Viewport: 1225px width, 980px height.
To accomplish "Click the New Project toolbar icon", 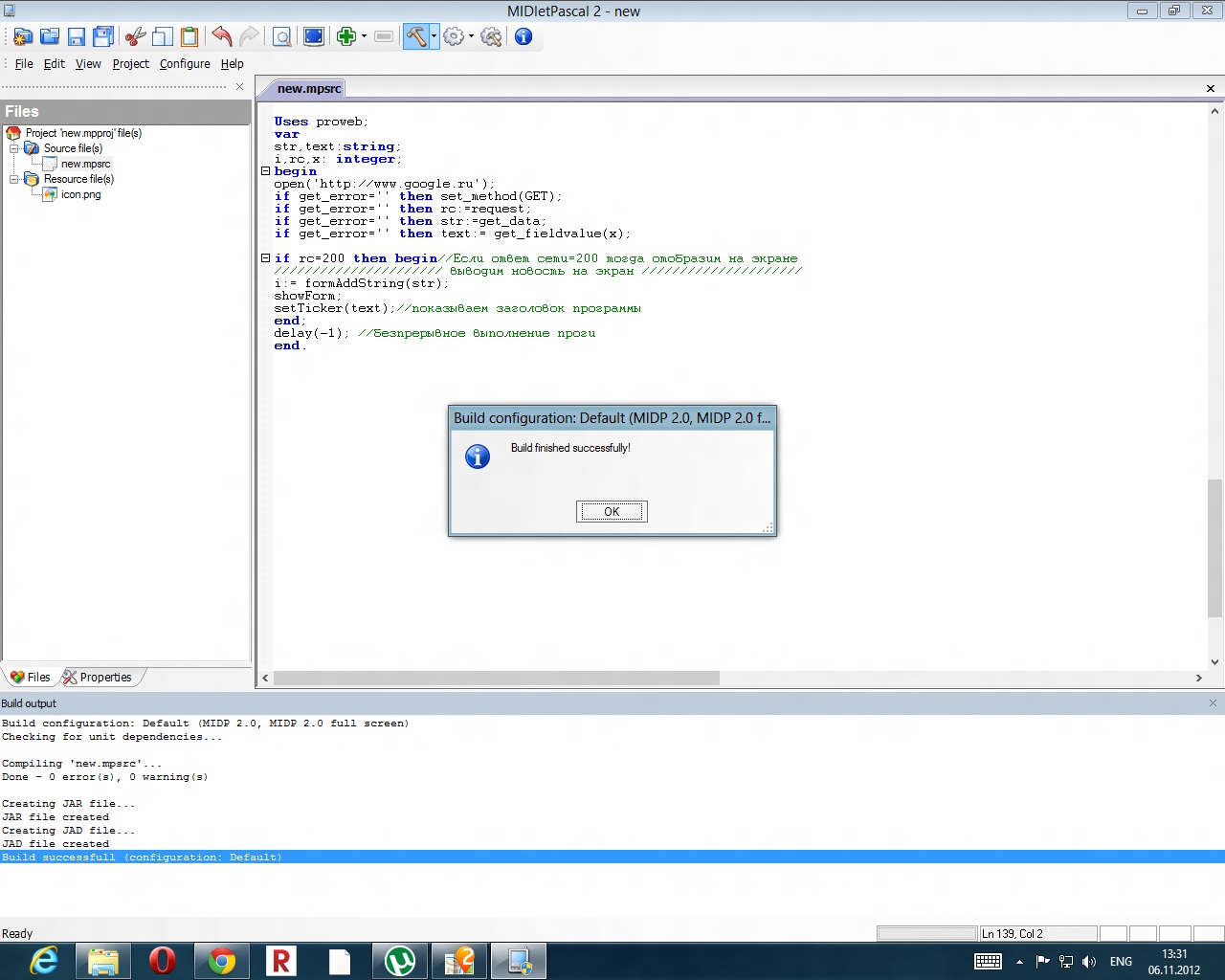I will tap(23, 37).
